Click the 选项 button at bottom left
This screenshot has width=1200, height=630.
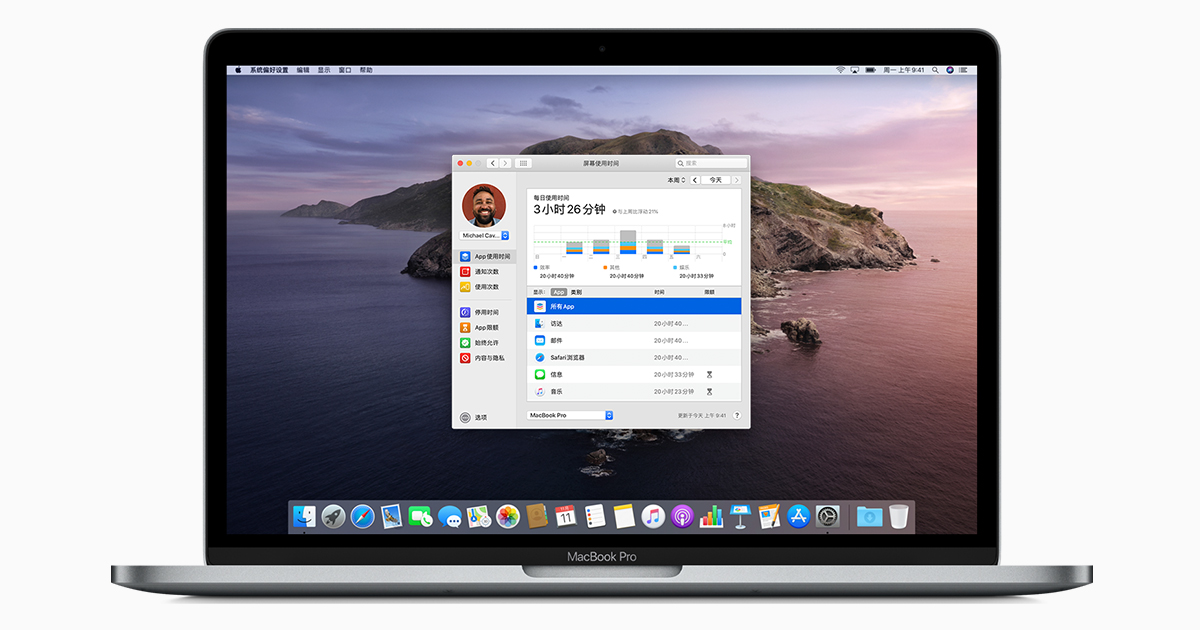pyautogui.click(x=473, y=418)
